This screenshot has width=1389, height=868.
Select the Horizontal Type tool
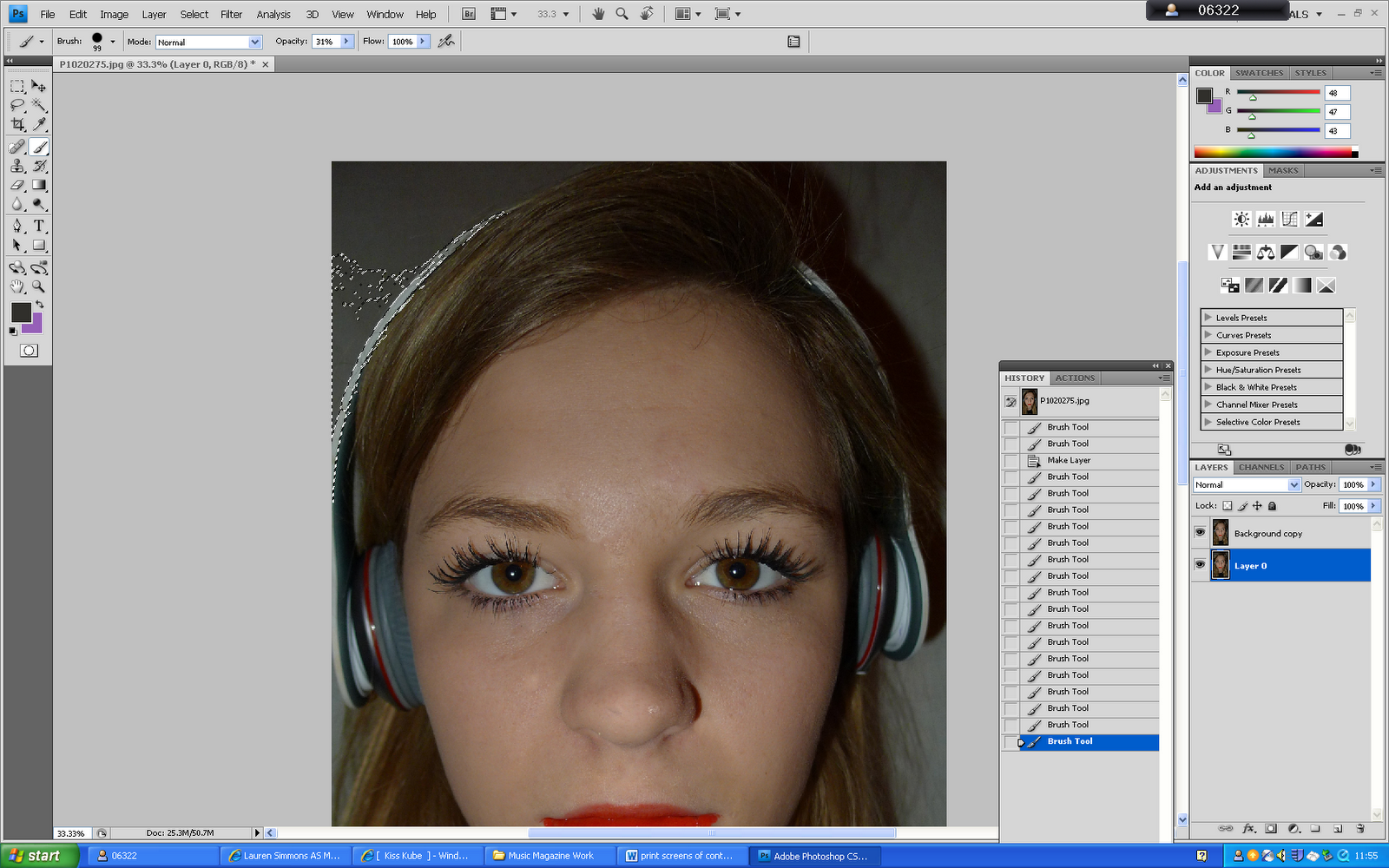[x=39, y=226]
